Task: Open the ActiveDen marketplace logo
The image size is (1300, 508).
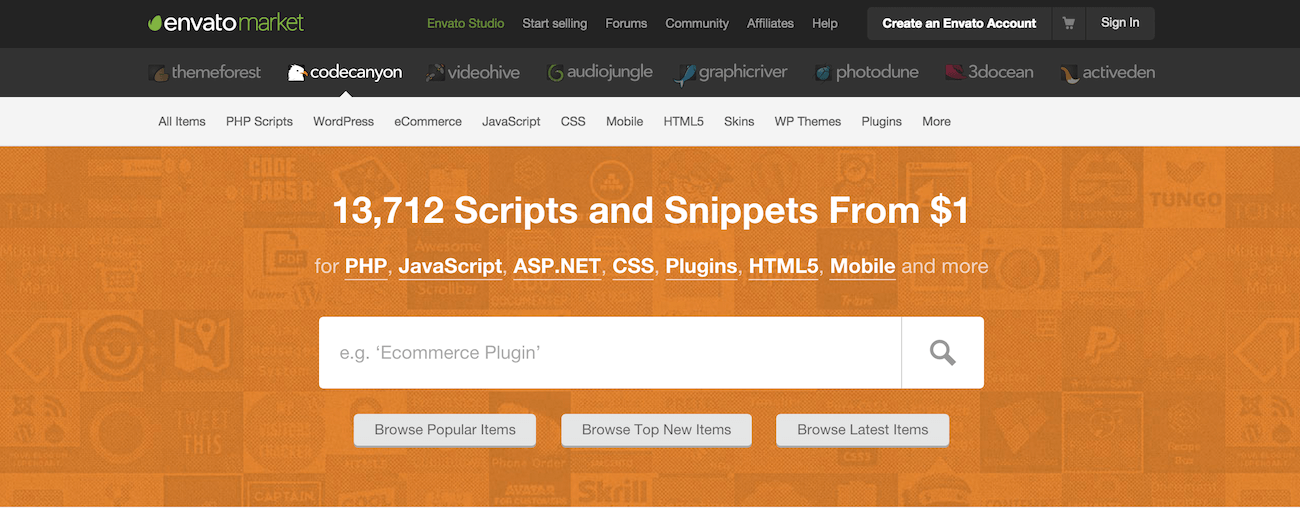Action: [x=1107, y=72]
